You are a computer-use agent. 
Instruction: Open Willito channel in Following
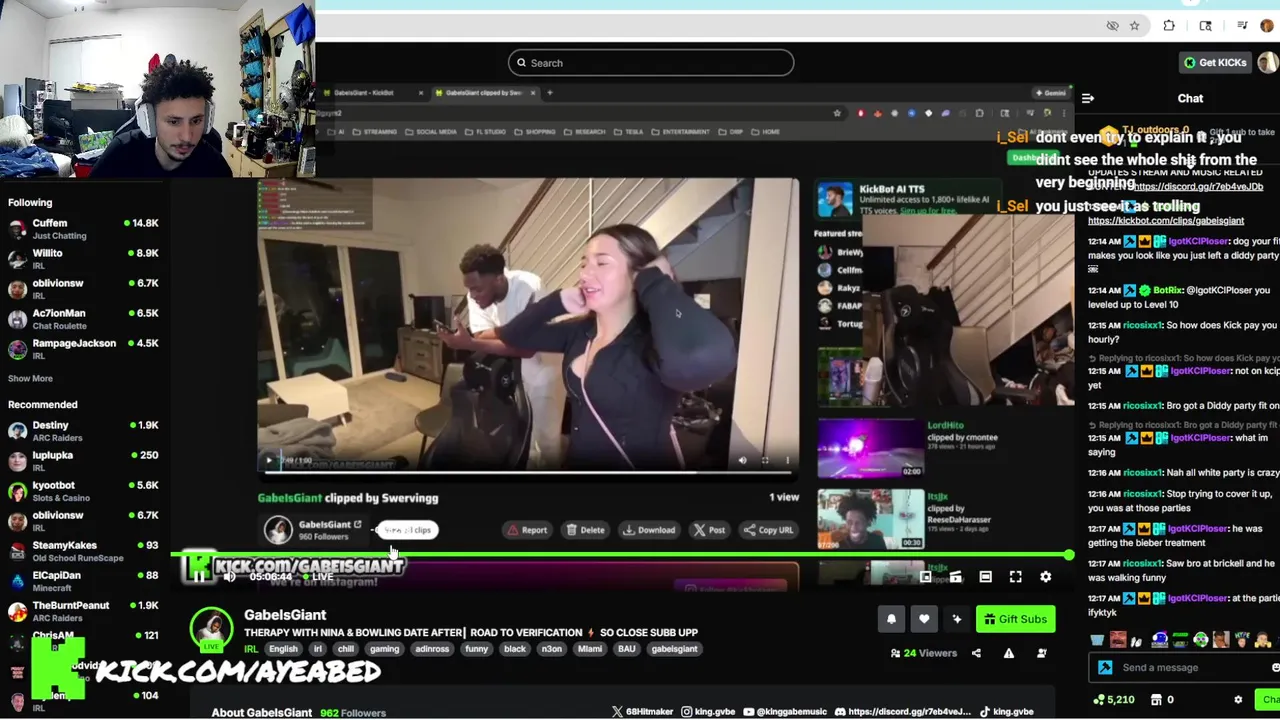point(84,259)
